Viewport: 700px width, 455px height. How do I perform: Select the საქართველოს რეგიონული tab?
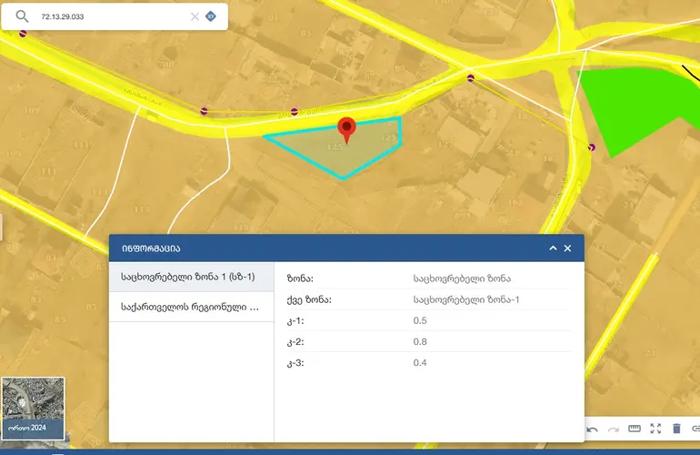[x=191, y=307]
